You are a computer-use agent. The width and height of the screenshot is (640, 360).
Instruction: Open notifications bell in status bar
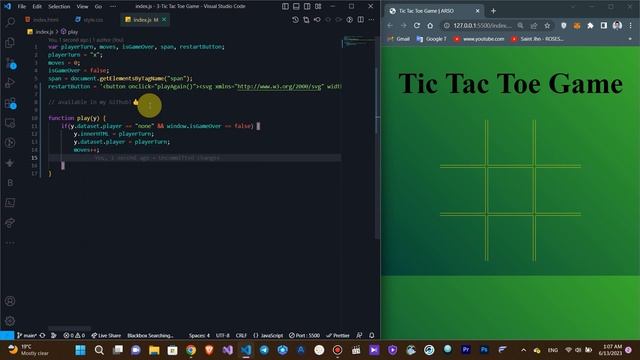(x=372, y=336)
